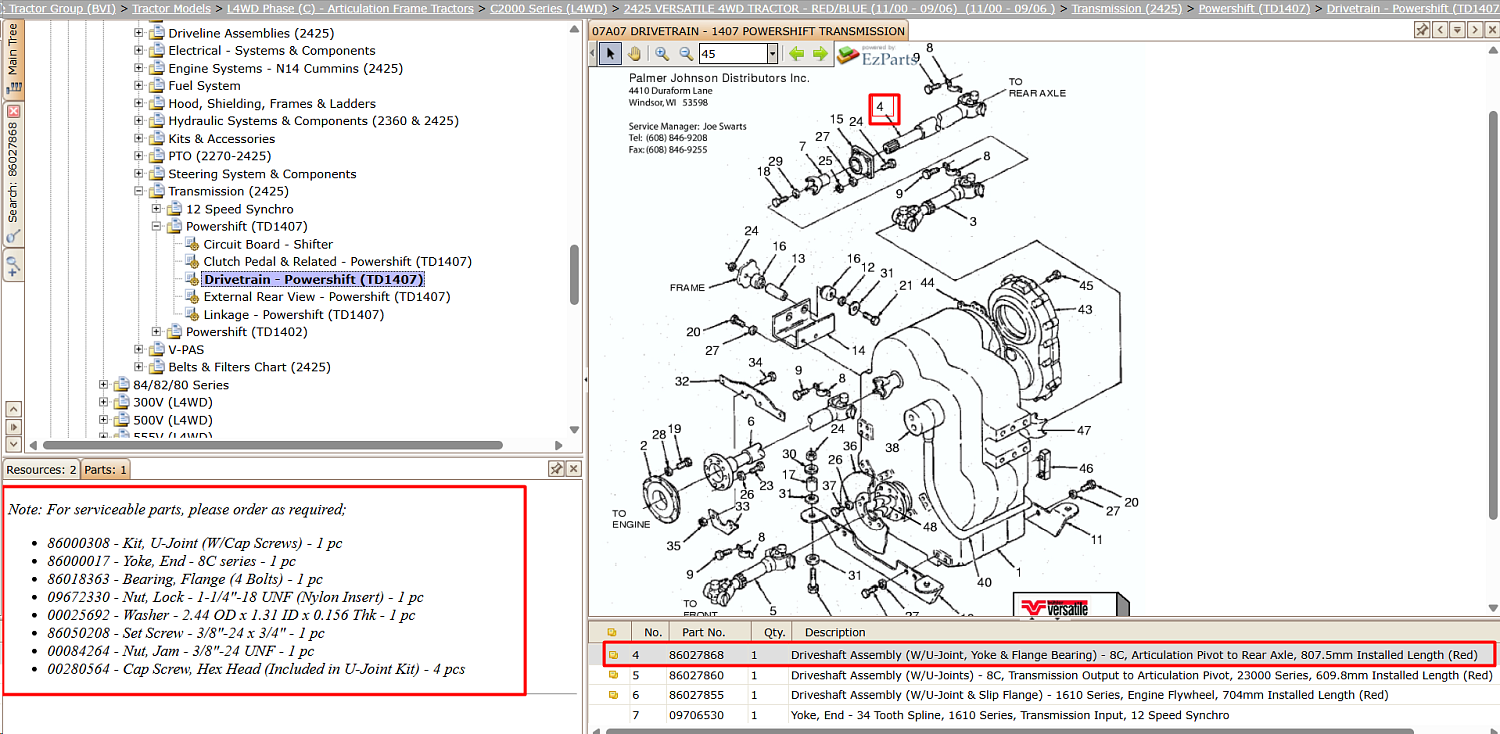This screenshot has width=1500, height=734.
Task: Select Drivetrain - Powershift (TD1407) tree item
Action: click(313, 279)
